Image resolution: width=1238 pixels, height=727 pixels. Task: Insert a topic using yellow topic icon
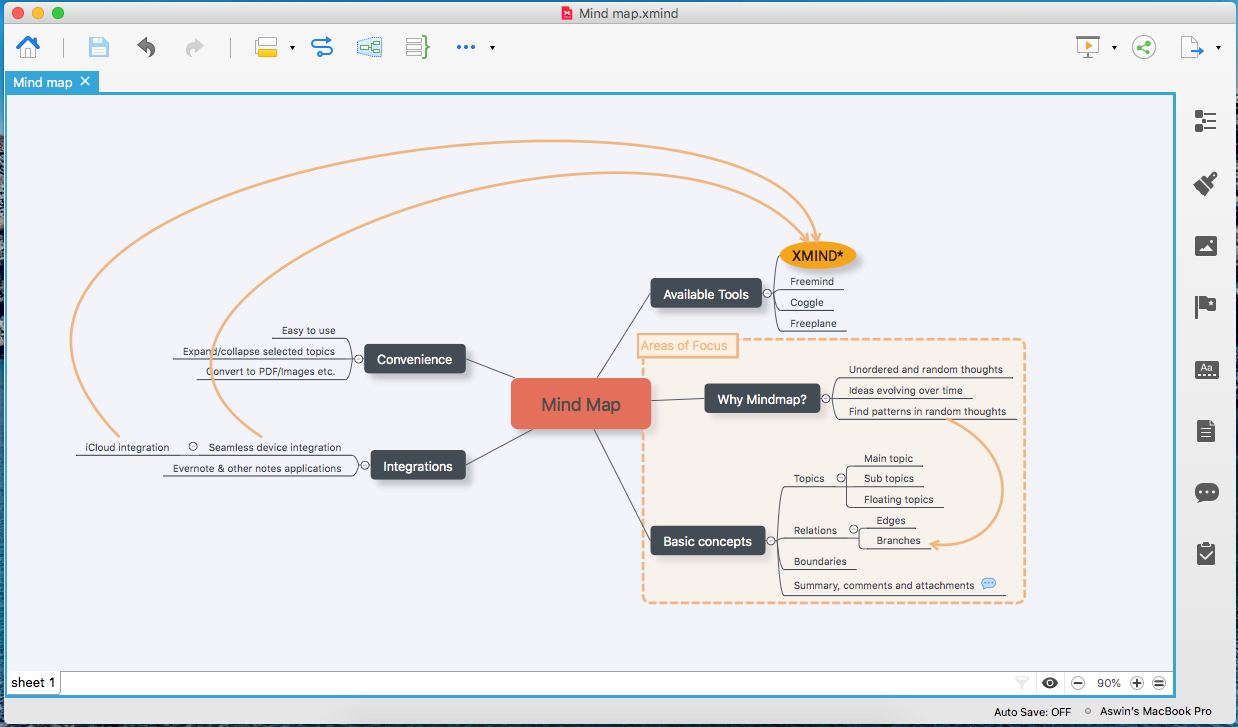click(266, 47)
